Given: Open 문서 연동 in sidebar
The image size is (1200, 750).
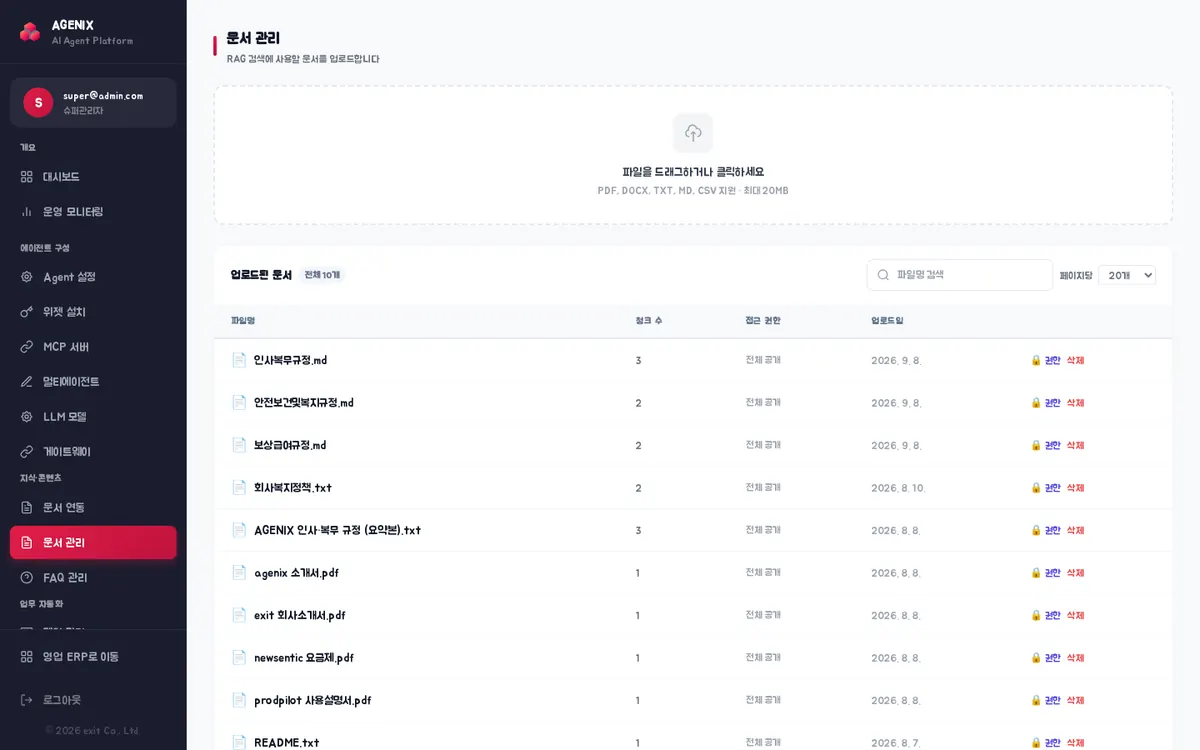Looking at the screenshot, I should pos(93,507).
